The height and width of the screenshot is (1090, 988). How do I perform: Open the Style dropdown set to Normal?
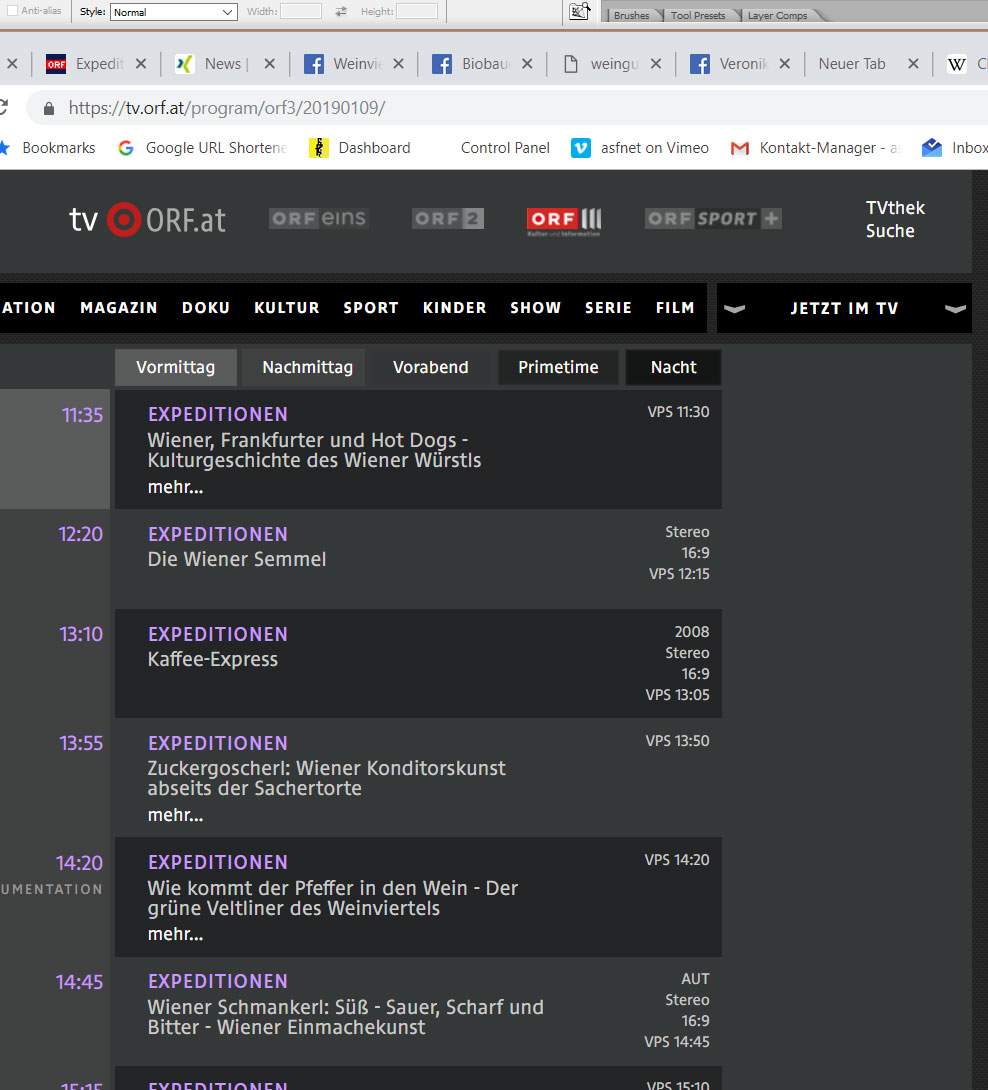[x=173, y=12]
